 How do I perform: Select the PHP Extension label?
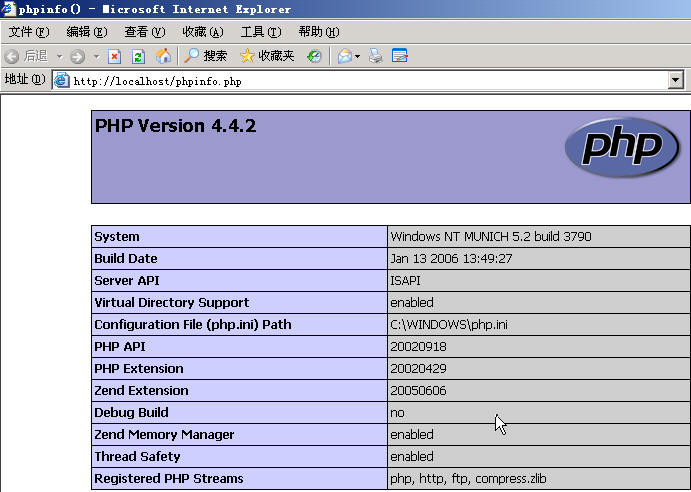pyautogui.click(x=139, y=369)
